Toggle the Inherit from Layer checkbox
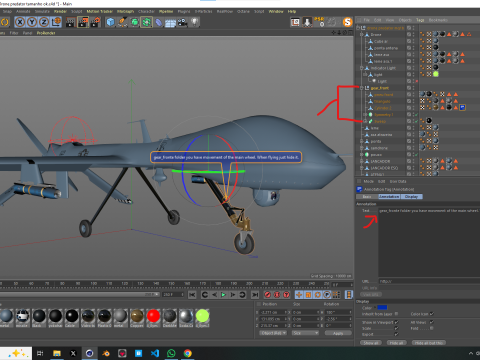This screenshot has height=360, width=480. tap(396, 314)
